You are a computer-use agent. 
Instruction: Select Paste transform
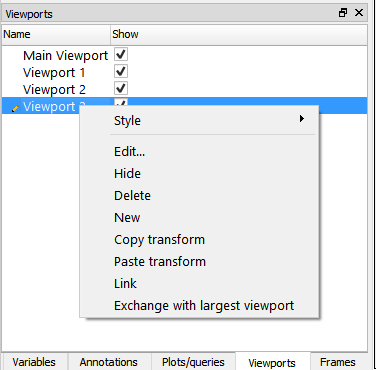pyautogui.click(x=199, y=262)
